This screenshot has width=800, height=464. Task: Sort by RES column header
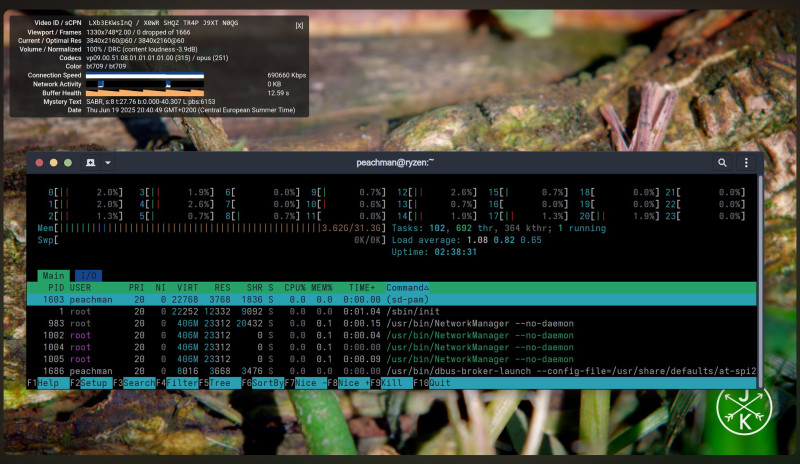[x=222, y=288]
